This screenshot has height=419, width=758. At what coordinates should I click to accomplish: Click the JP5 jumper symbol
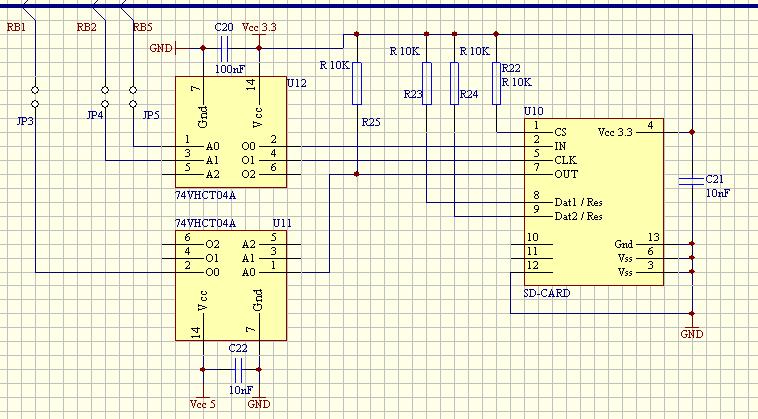(x=133, y=97)
